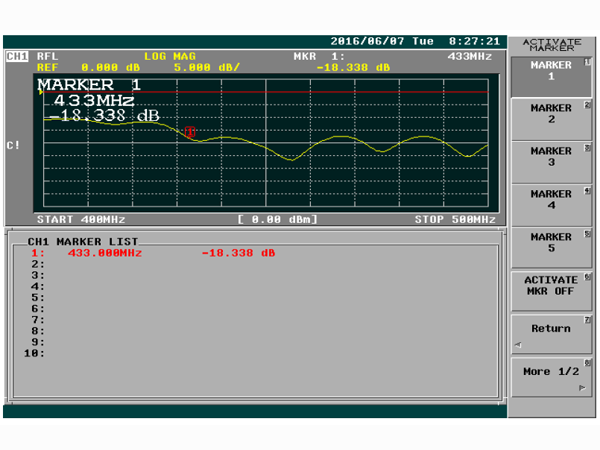Click the date and time display

pyautogui.click(x=415, y=41)
